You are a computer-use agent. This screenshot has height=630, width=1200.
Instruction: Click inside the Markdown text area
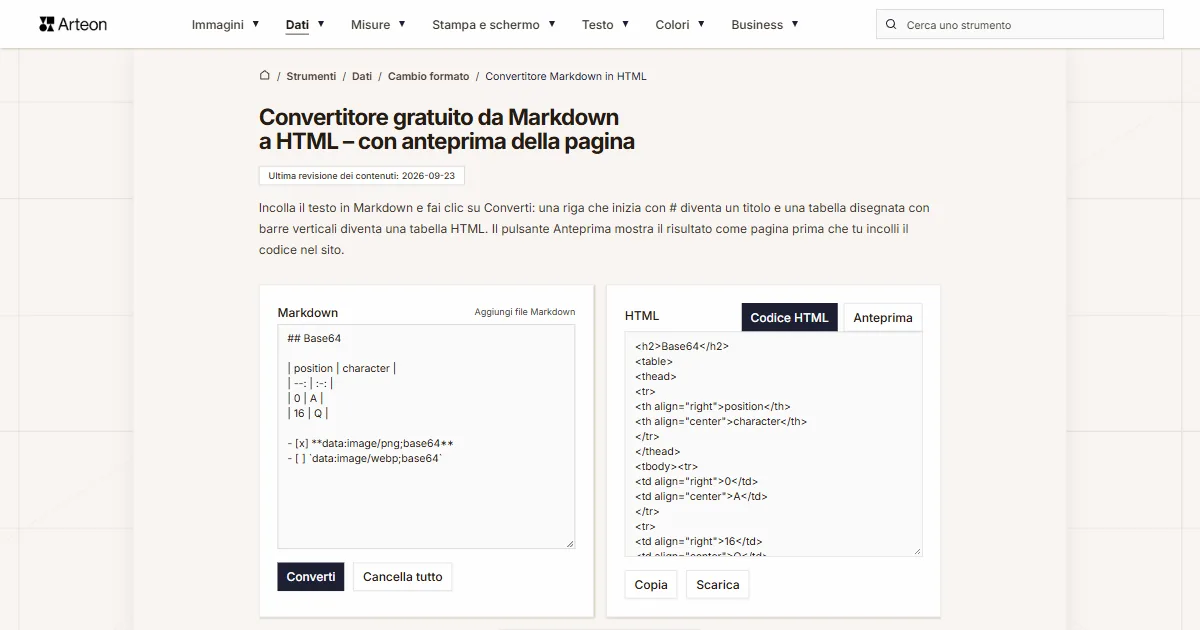[426, 436]
